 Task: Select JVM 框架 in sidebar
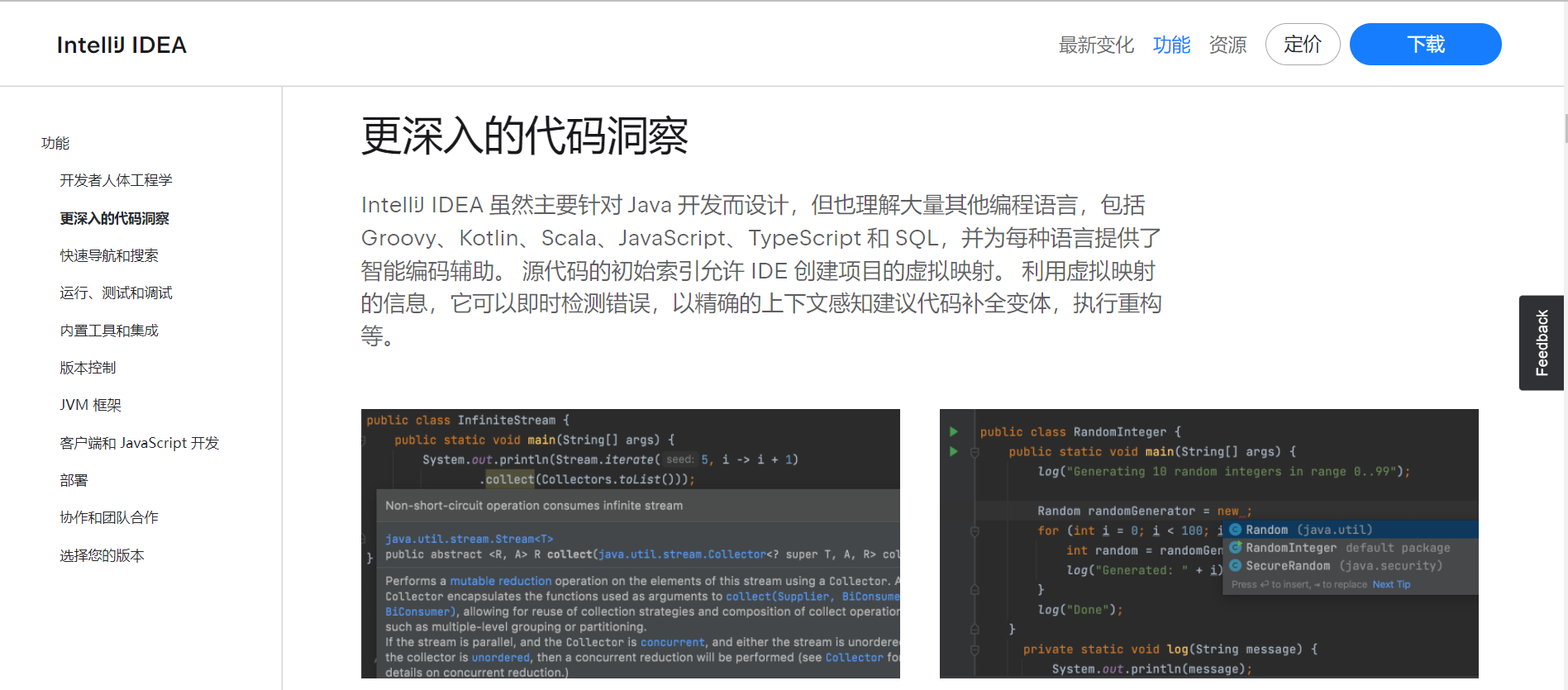90,405
